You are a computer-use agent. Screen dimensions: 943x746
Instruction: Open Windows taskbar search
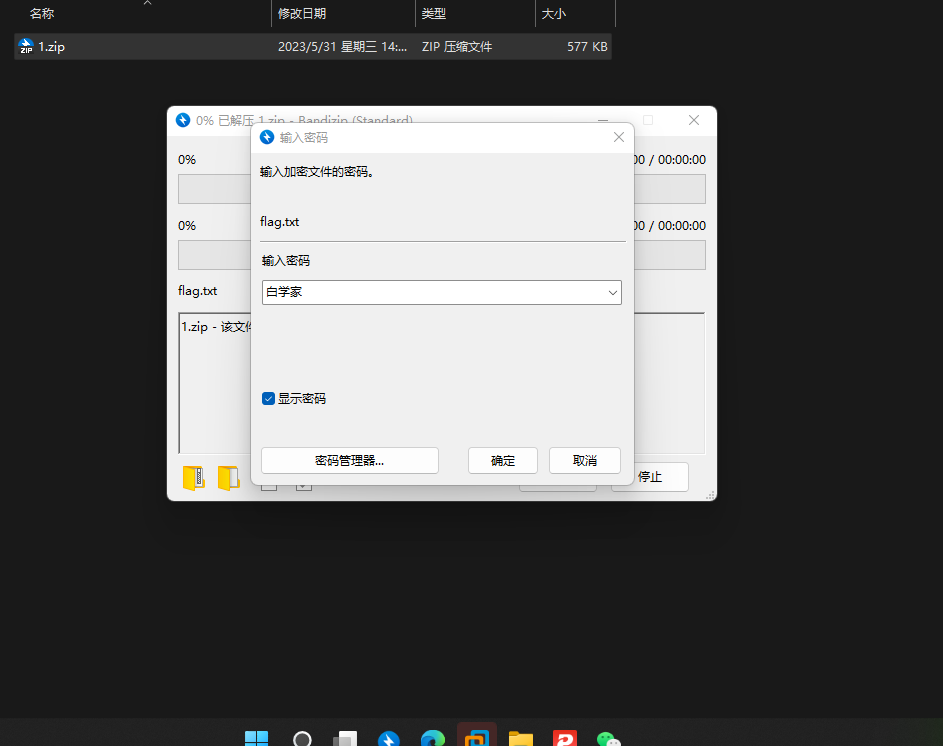[302, 738]
